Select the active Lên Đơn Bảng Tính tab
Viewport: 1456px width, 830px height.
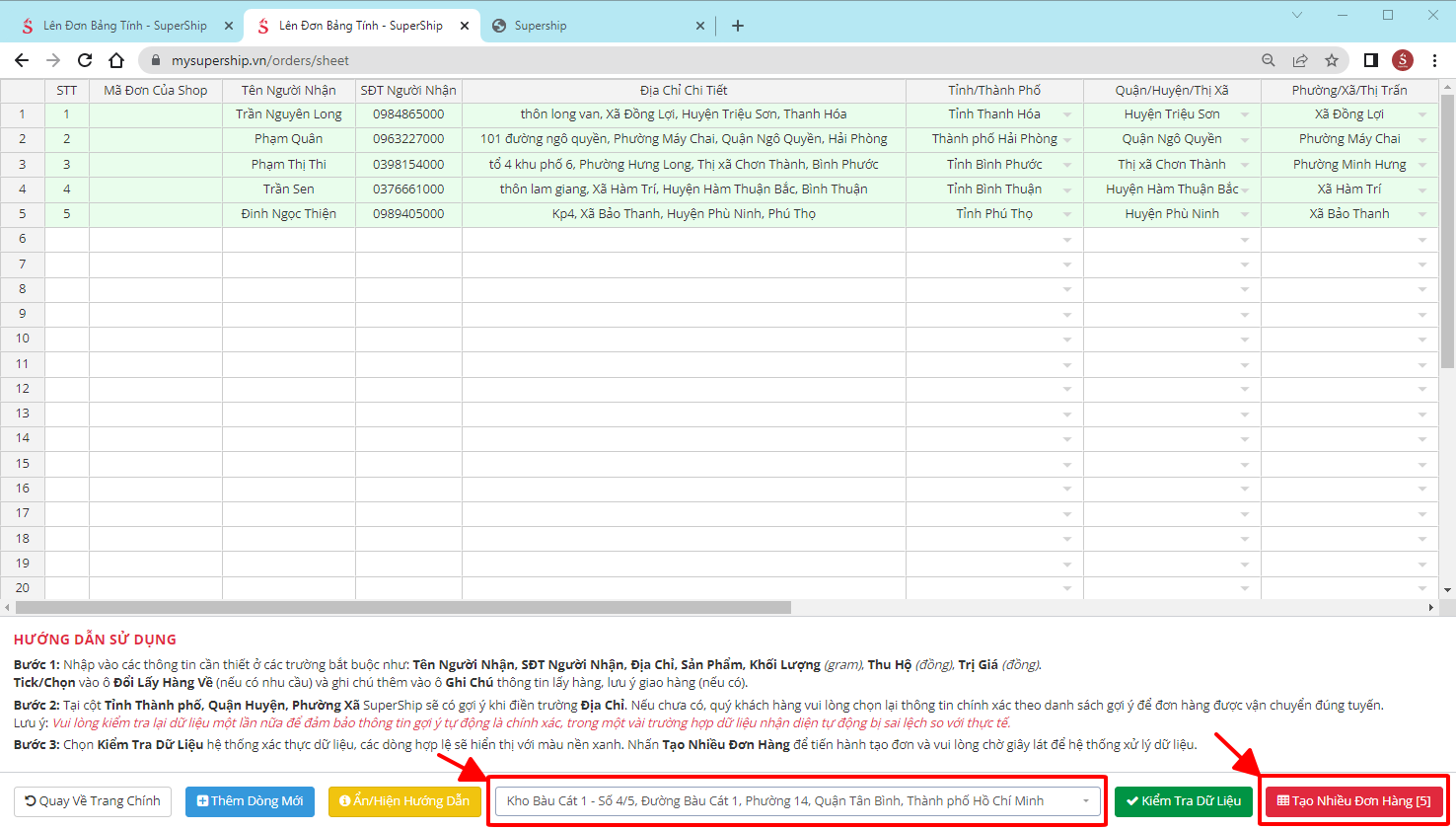pyautogui.click(x=362, y=26)
